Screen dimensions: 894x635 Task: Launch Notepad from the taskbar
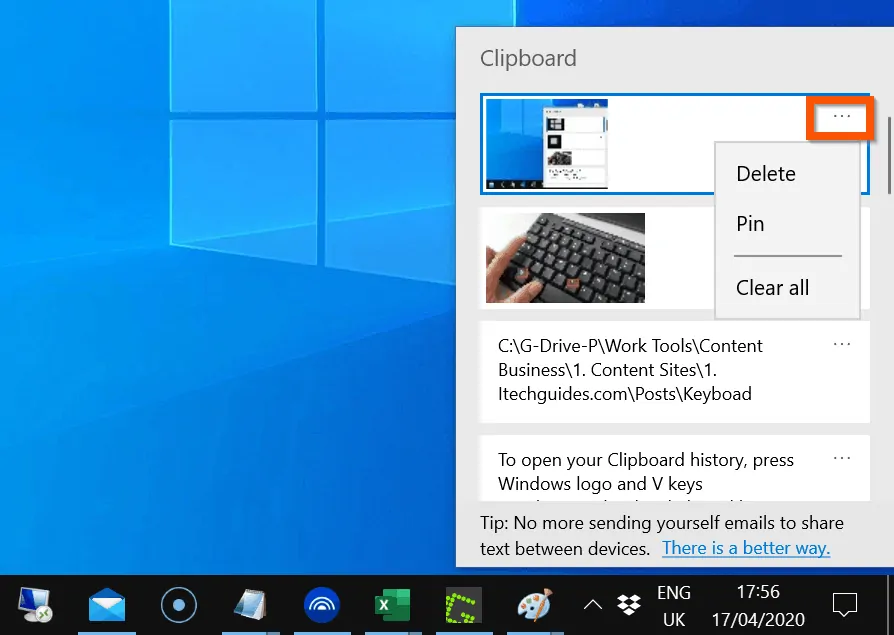pos(250,605)
